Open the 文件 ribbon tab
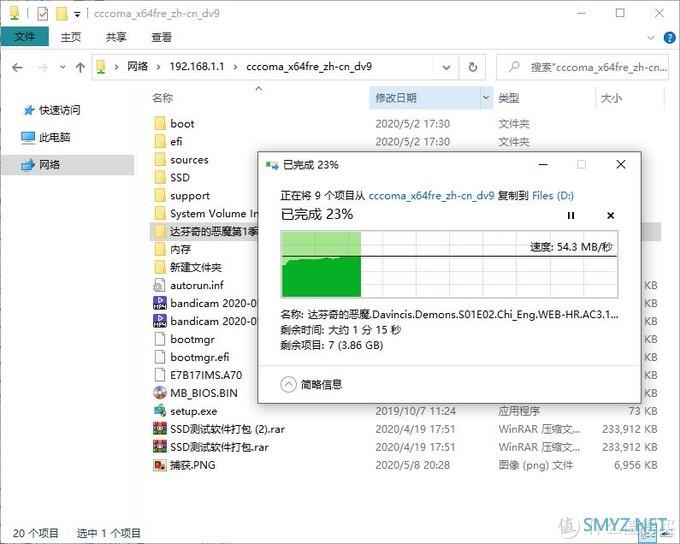The image size is (680, 544). point(24,37)
